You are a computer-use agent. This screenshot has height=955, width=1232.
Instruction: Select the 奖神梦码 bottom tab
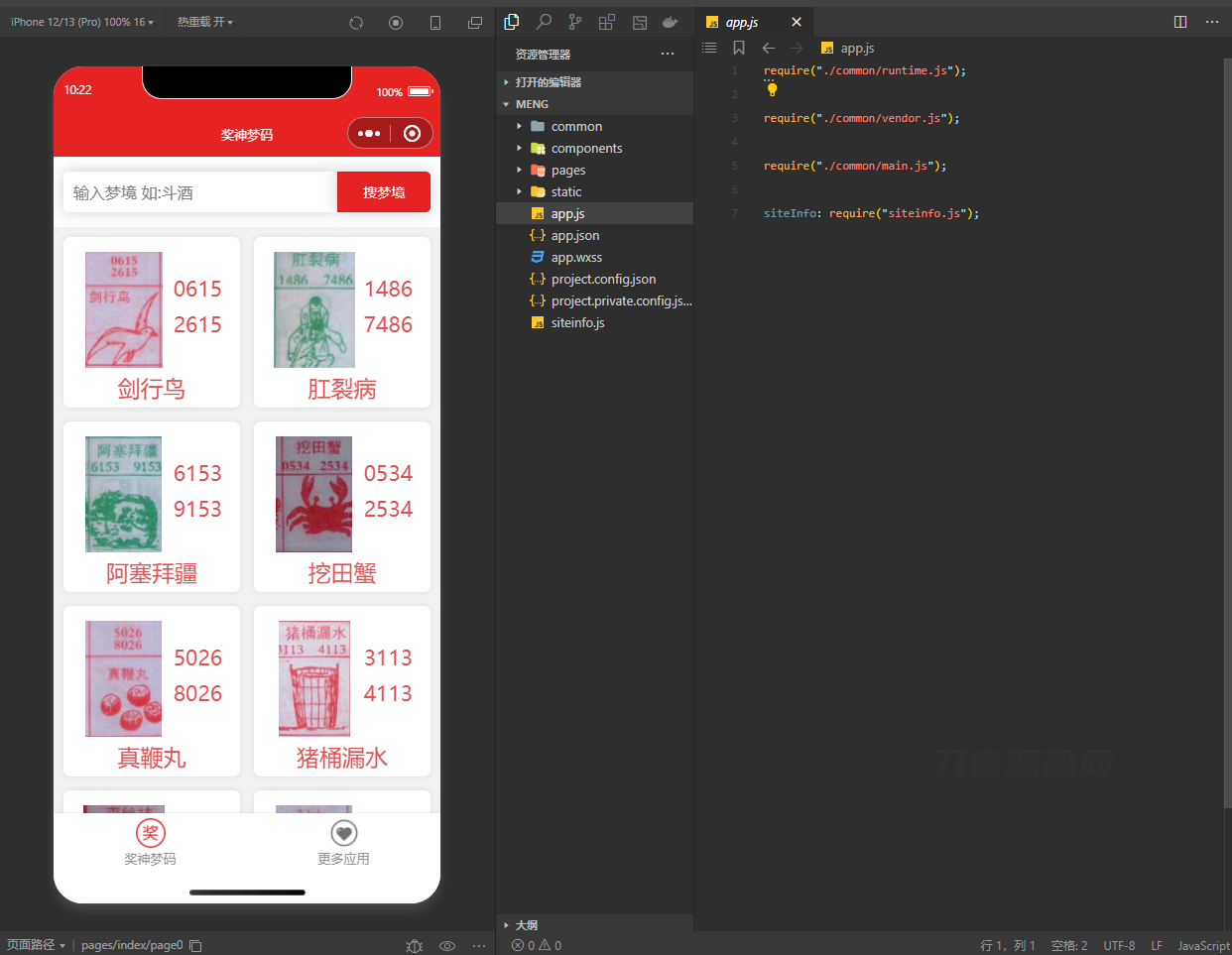150,843
